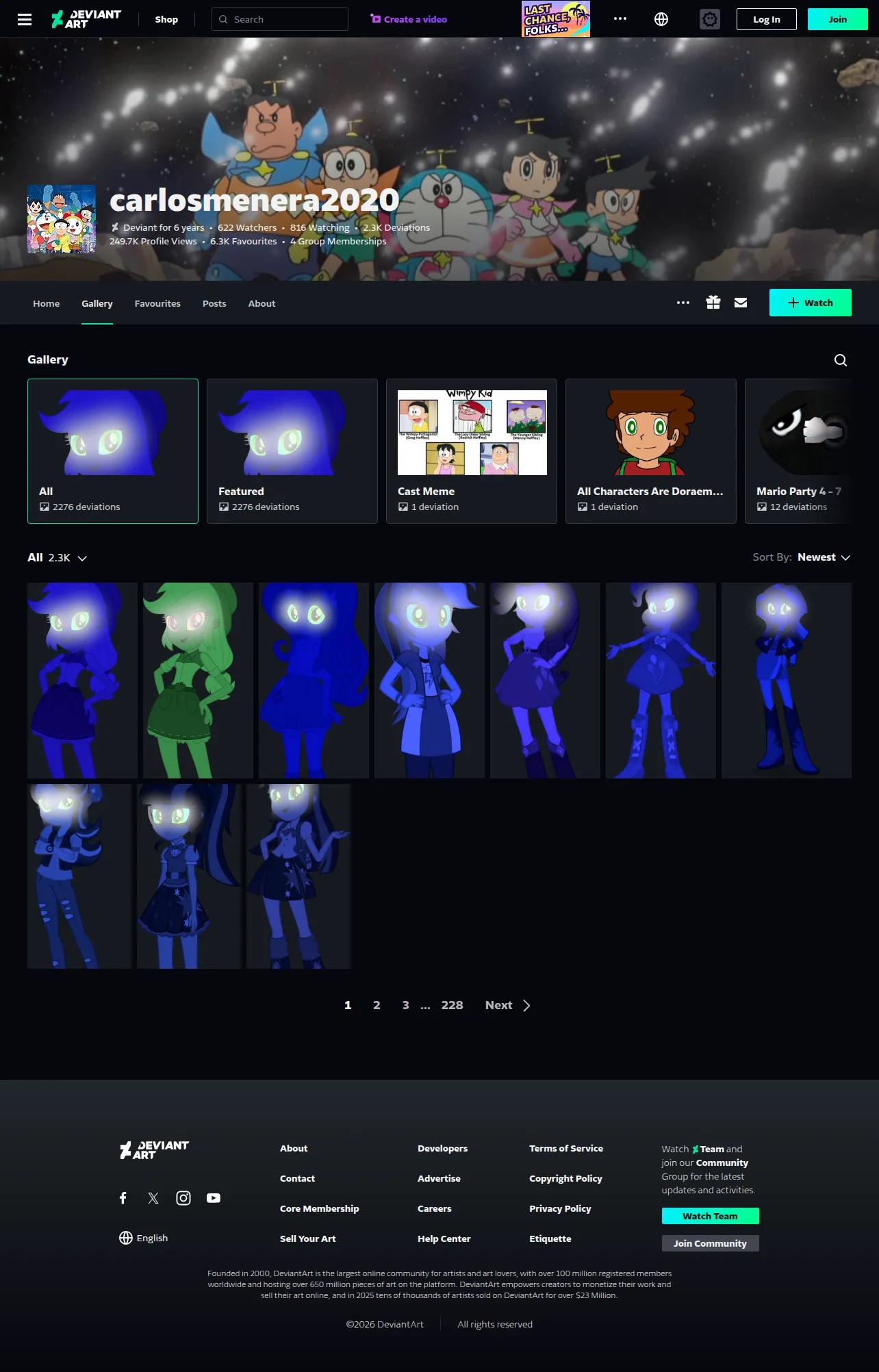Click the globe language icon in header
The image size is (879, 1372).
[661, 19]
